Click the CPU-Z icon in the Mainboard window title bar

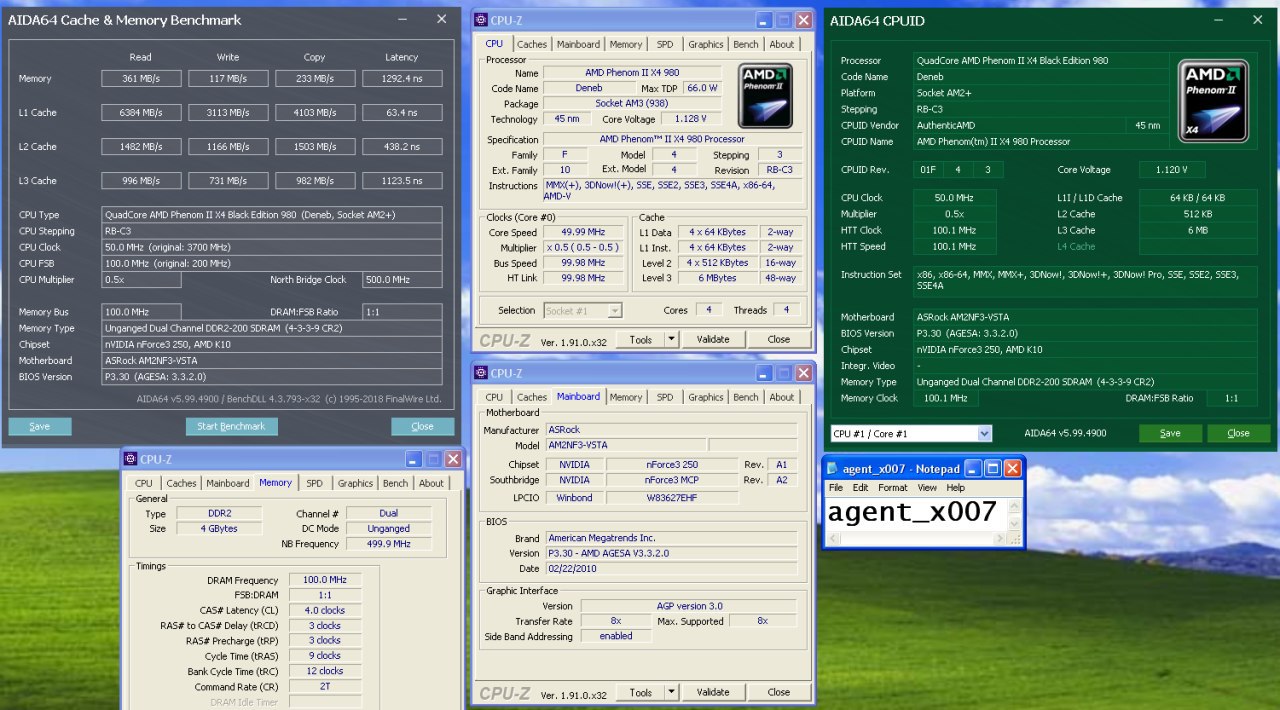(x=481, y=373)
